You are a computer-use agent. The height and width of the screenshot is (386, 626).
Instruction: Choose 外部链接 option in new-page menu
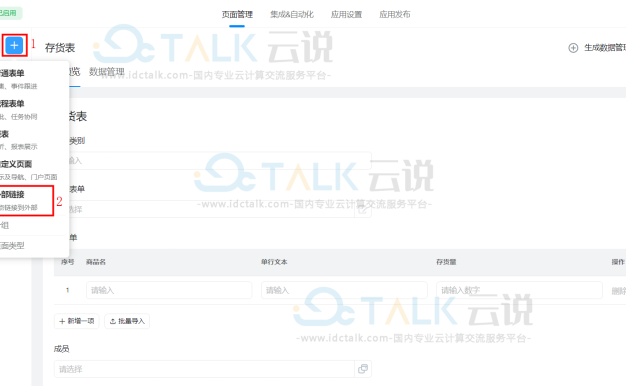tap(26, 200)
